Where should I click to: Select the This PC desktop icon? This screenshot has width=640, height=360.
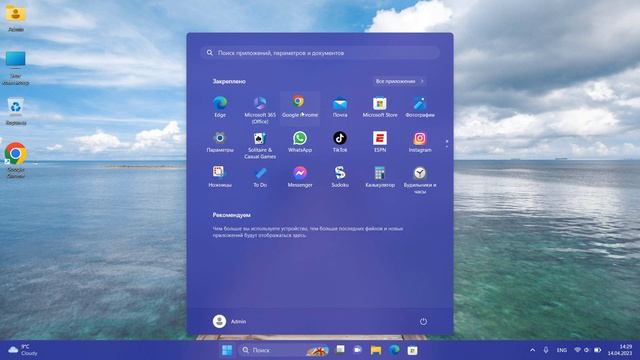16,68
